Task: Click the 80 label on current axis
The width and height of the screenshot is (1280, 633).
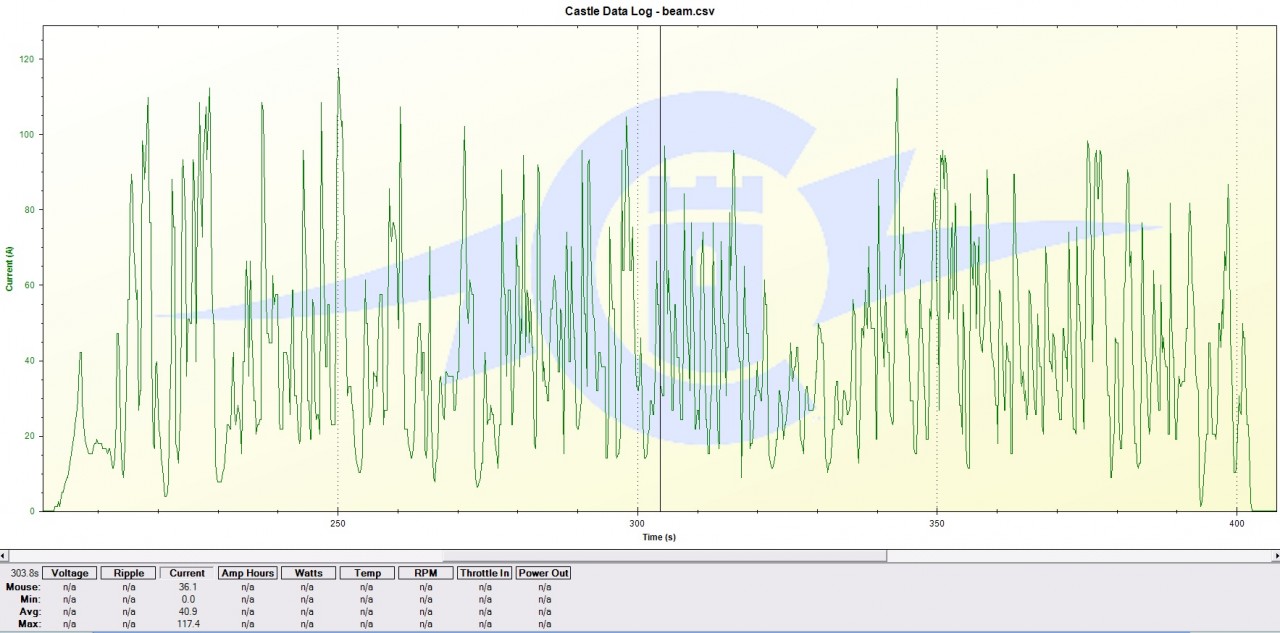Action: pyautogui.click(x=29, y=210)
